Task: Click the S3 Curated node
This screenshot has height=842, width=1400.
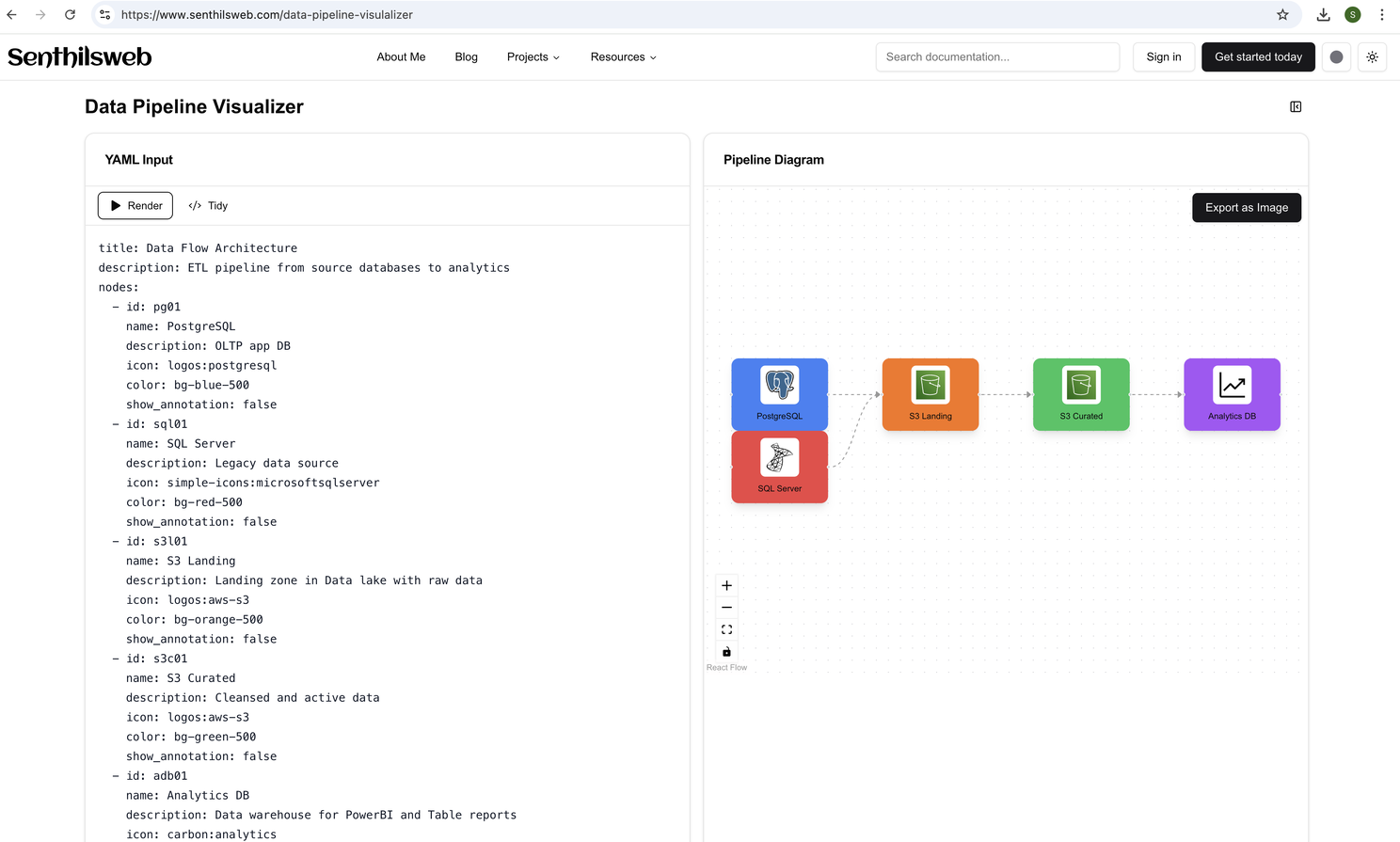Action: 1080,394
